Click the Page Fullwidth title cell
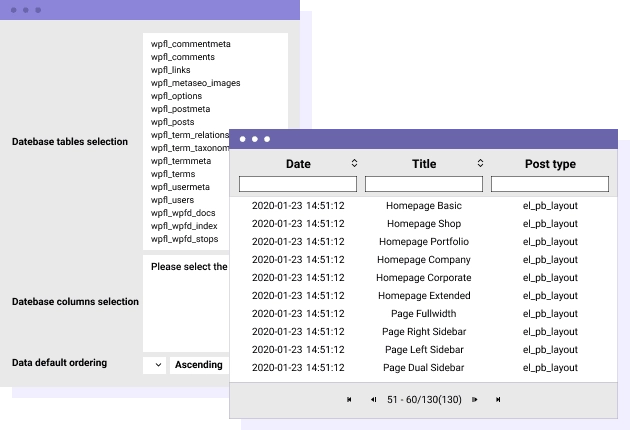This screenshot has width=630, height=430. coord(424,313)
